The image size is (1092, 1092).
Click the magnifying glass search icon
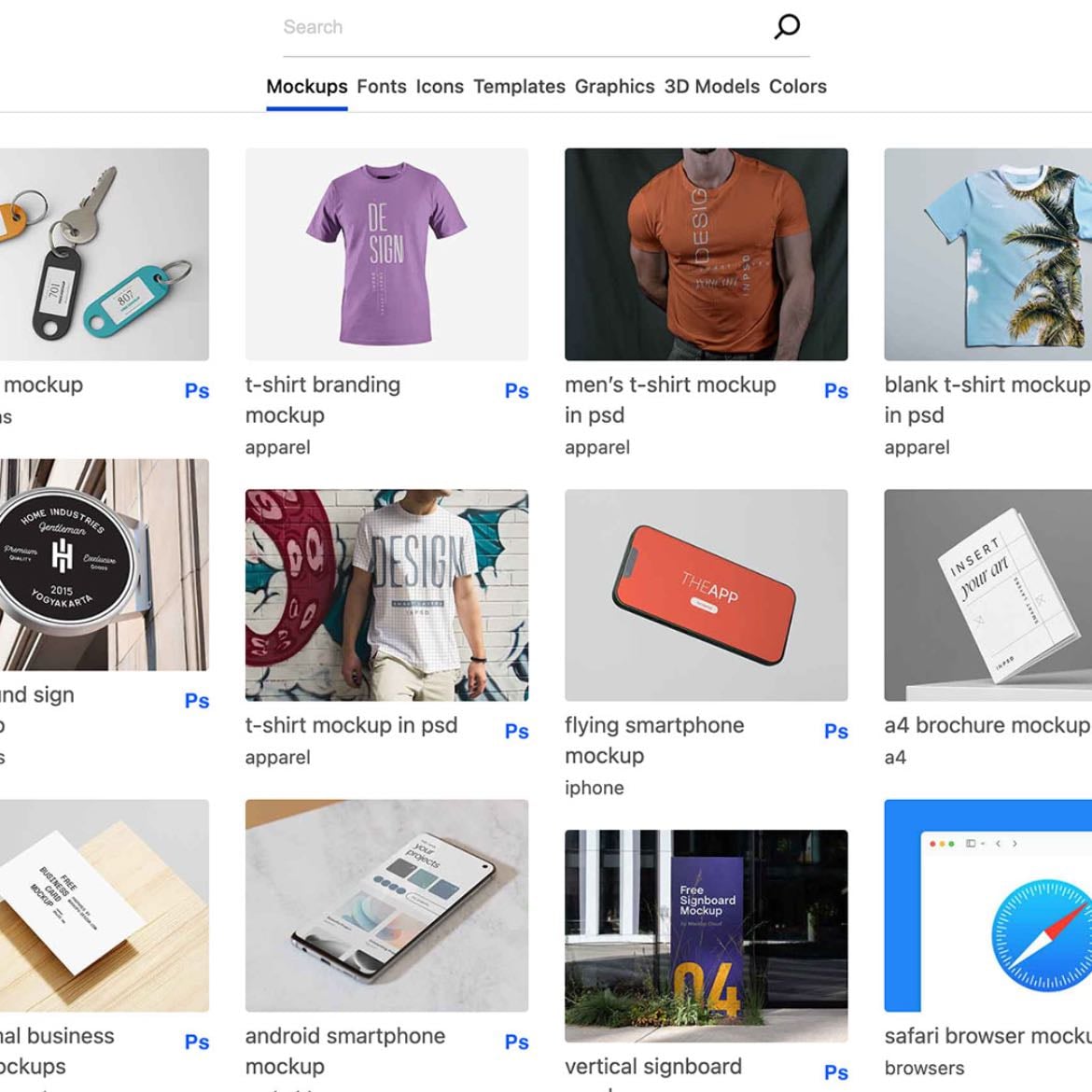coord(787,26)
